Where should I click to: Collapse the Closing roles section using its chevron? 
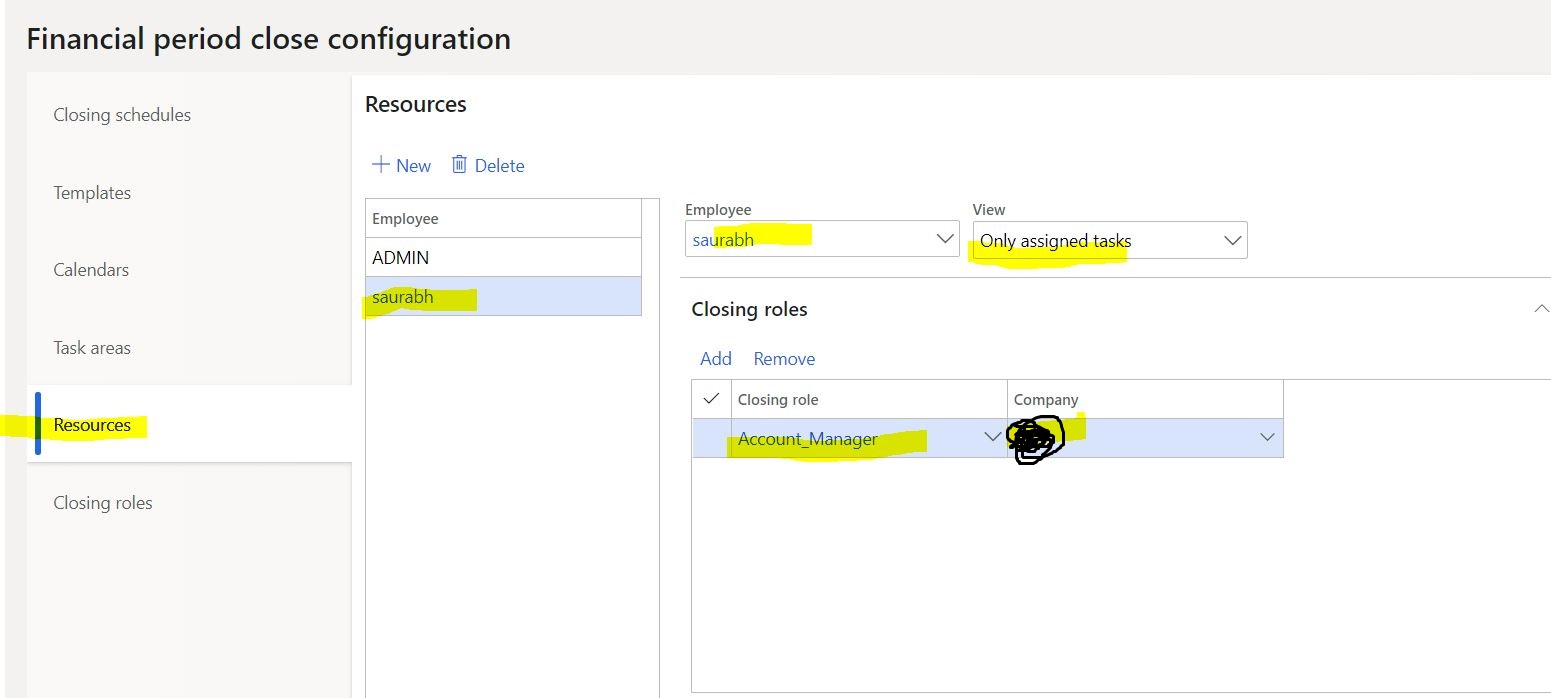[x=1541, y=308]
